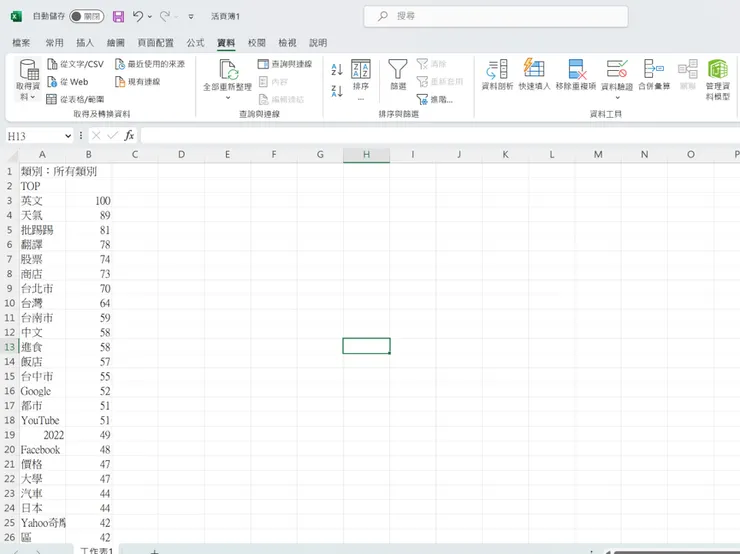Click cell containing Yahoo奇摩

coord(42,522)
